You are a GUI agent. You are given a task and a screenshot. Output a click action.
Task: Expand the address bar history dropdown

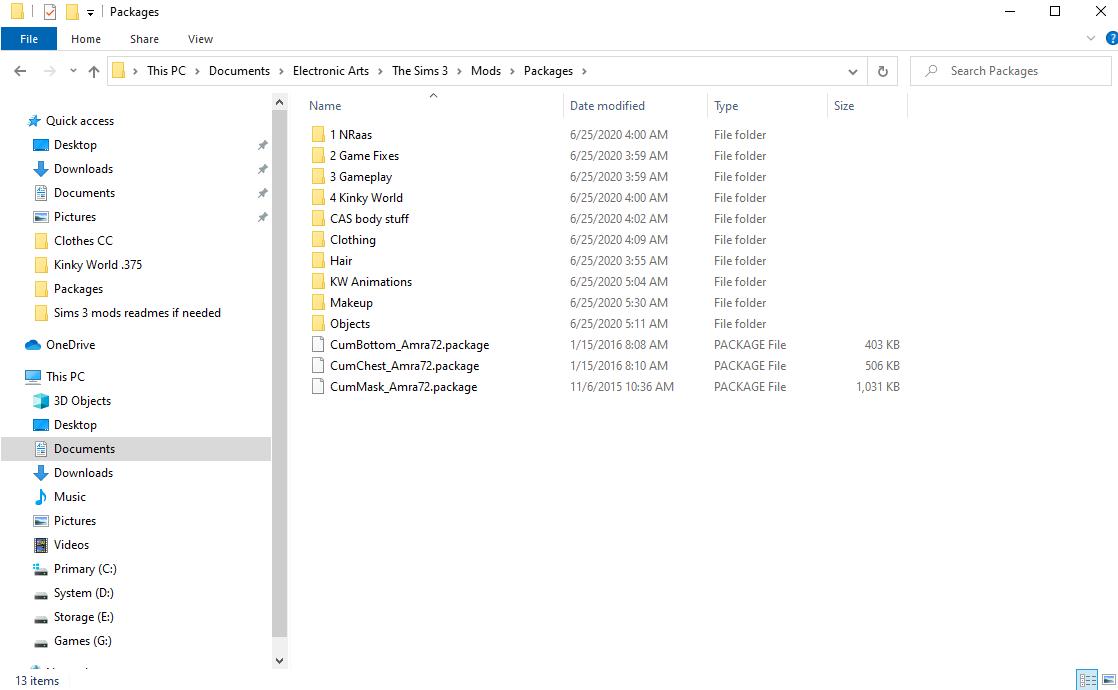(853, 71)
